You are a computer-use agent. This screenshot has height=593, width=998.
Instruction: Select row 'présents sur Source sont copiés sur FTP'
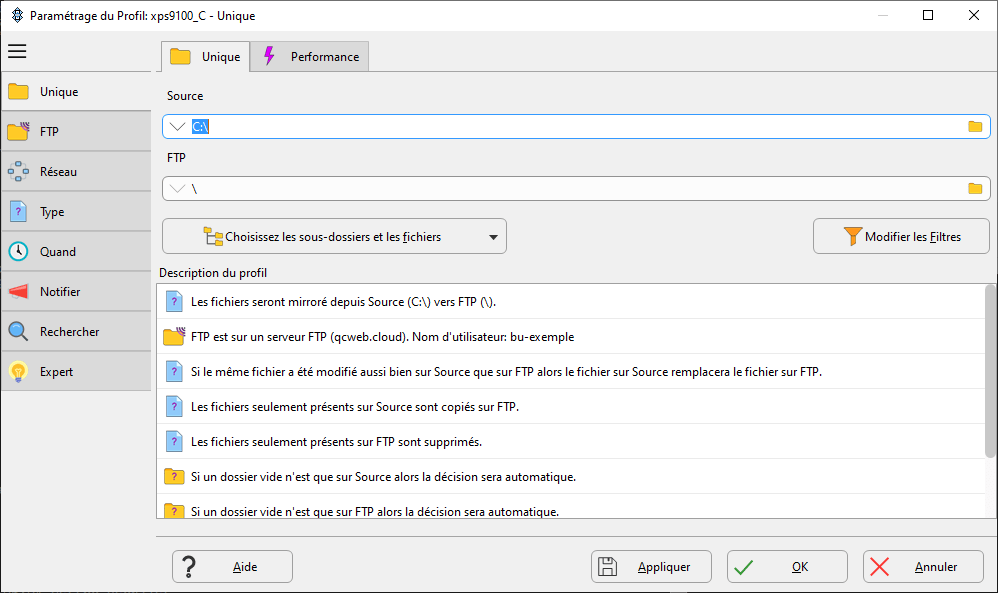pos(570,407)
